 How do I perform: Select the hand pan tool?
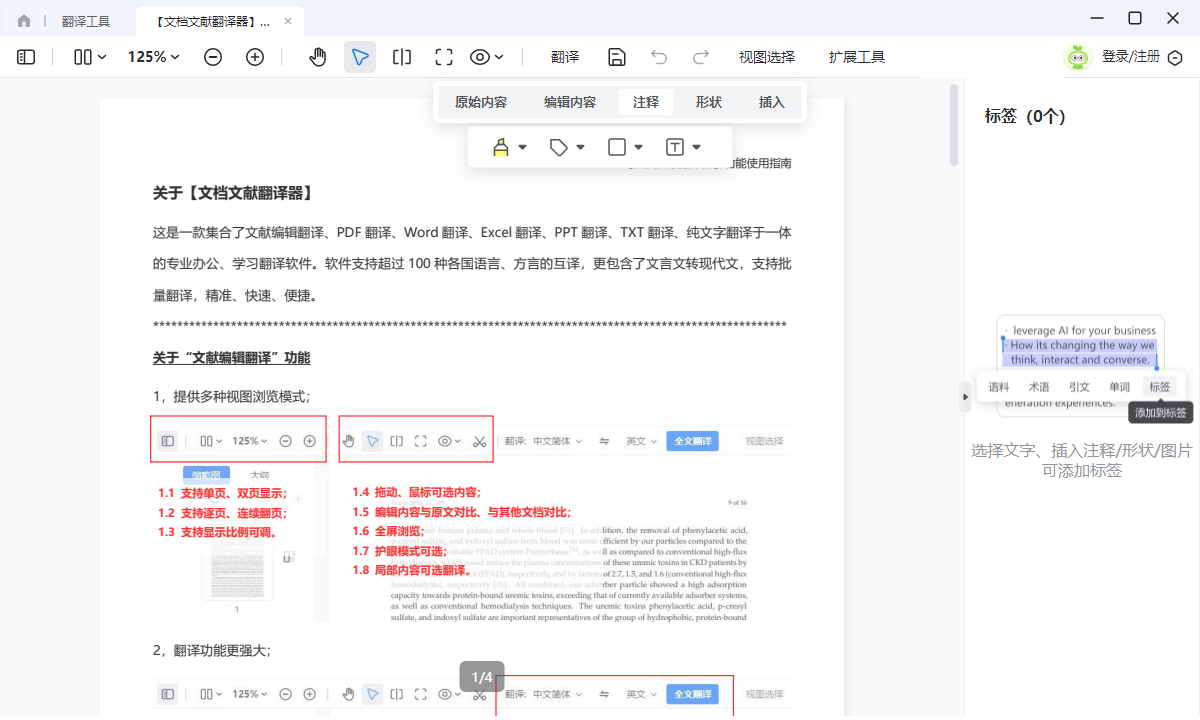(318, 57)
